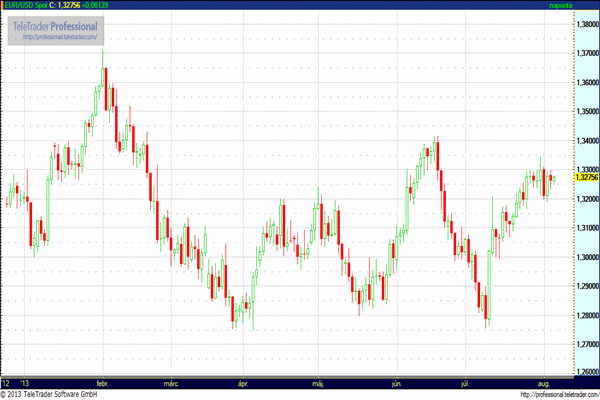The width and height of the screenshot is (600, 400).
Task: Click the júl. month marker on time axis
Action: (x=465, y=384)
